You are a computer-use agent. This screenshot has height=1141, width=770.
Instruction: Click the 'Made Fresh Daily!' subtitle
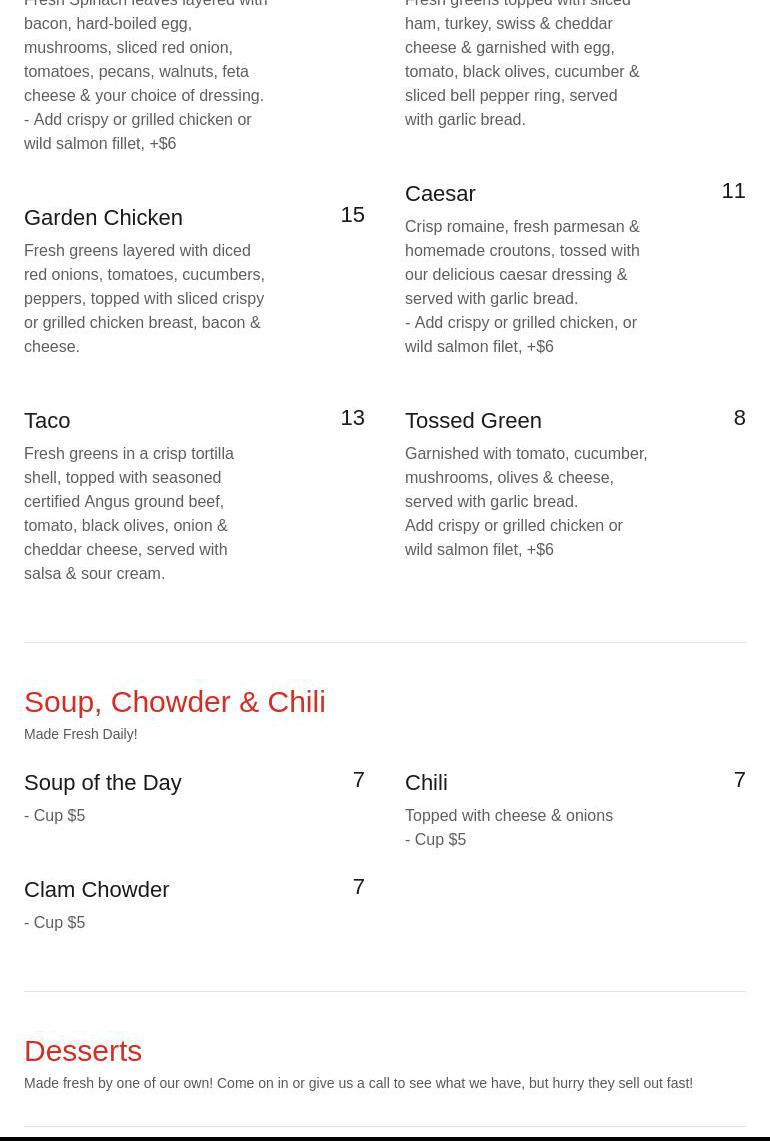(x=81, y=734)
